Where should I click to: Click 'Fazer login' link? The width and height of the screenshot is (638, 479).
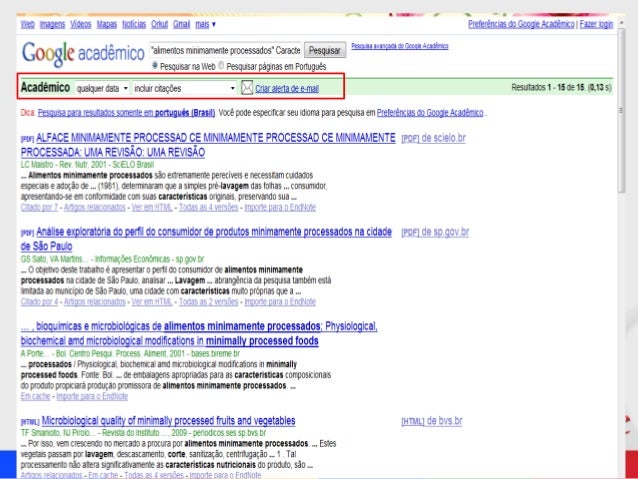pyautogui.click(x=596, y=24)
